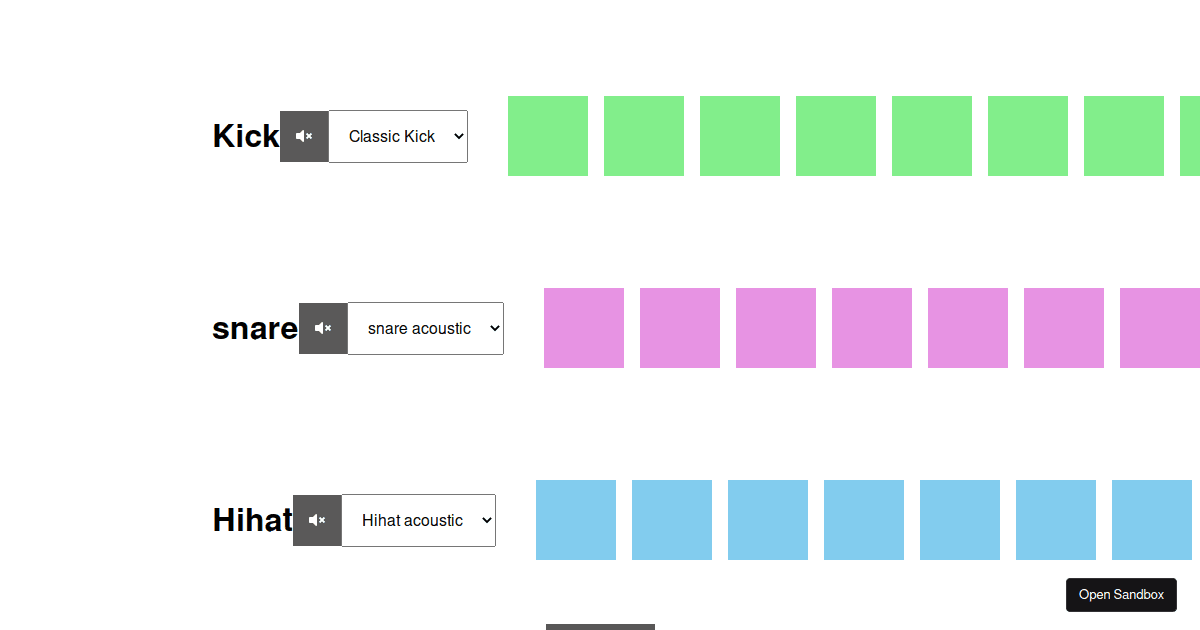The height and width of the screenshot is (630, 1200).
Task: Toggle the fourth snare step pad
Action: pos(872,328)
